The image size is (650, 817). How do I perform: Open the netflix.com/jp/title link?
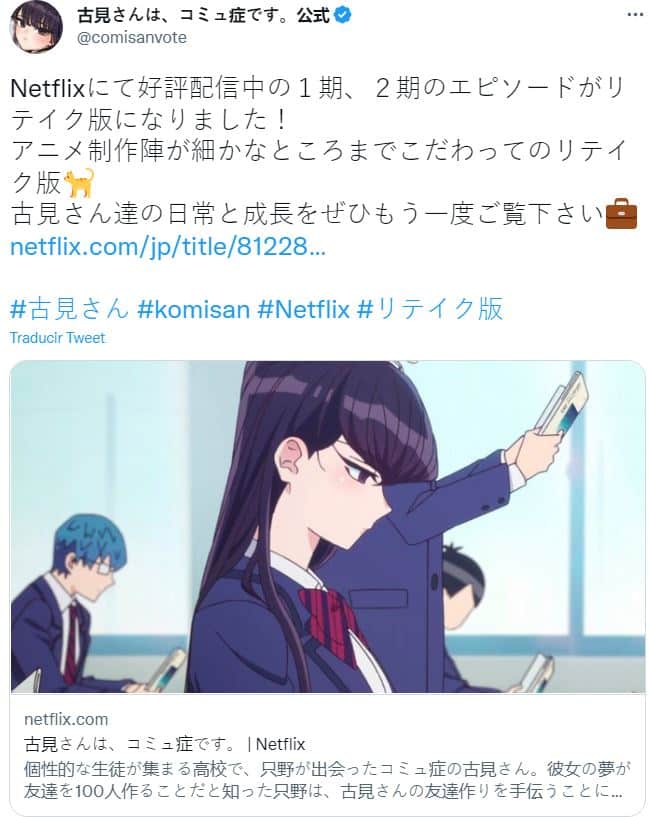tap(168, 245)
